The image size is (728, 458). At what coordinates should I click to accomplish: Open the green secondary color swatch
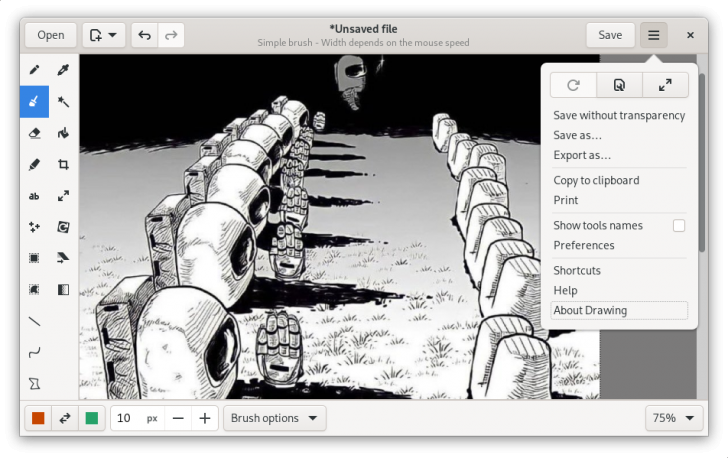pos(92,418)
